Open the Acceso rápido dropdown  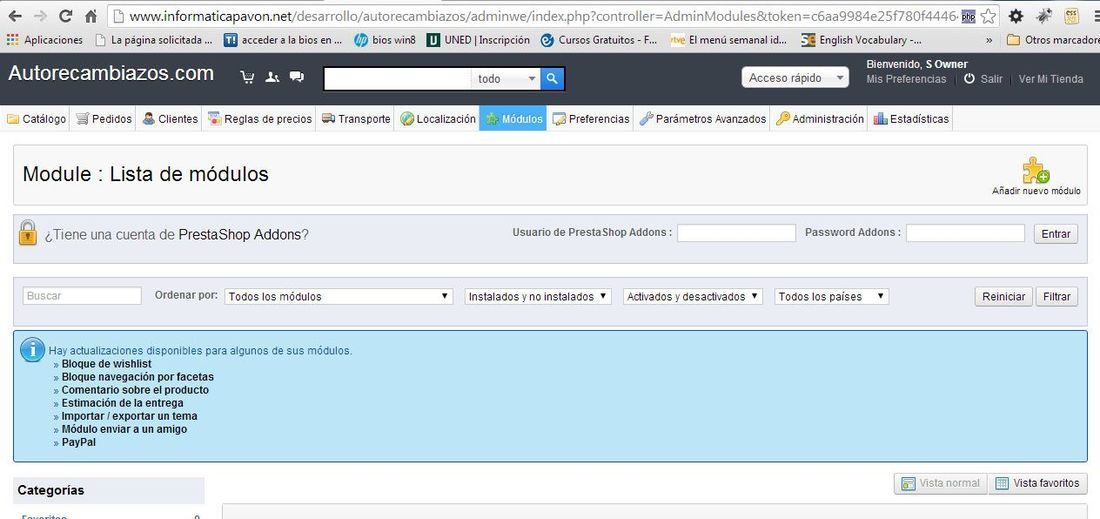pos(795,78)
